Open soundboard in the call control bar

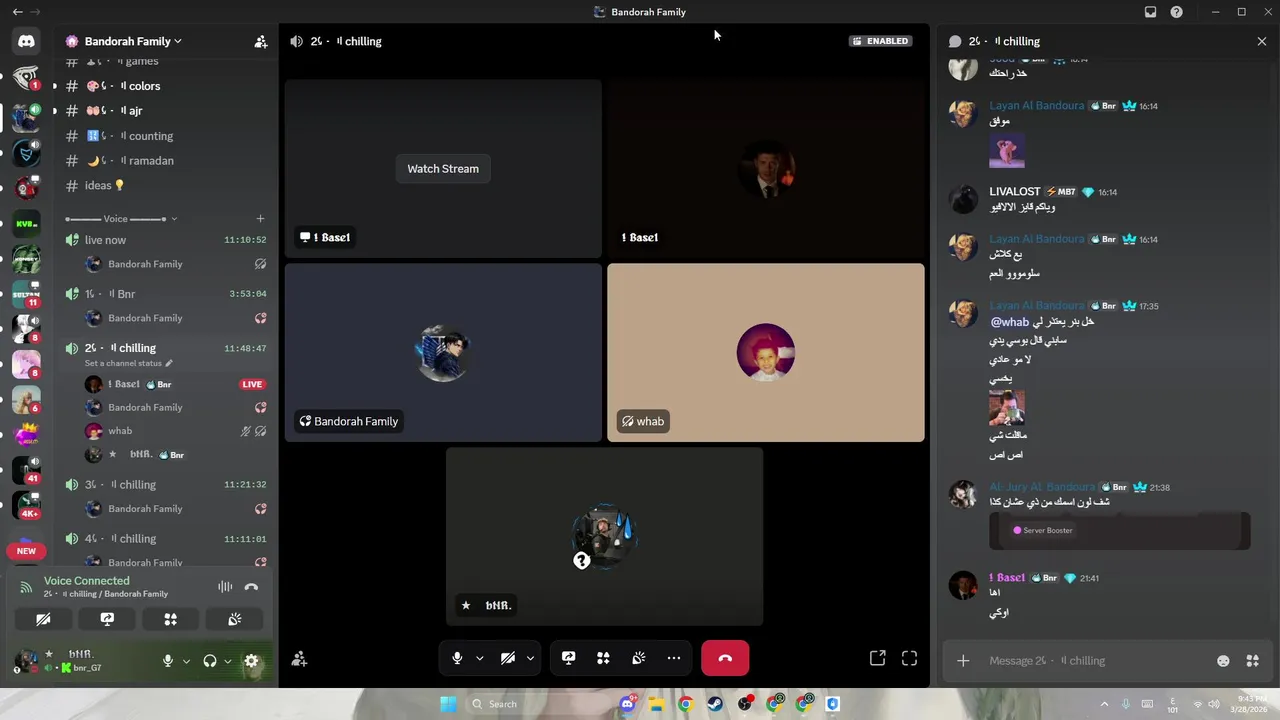tap(638, 658)
